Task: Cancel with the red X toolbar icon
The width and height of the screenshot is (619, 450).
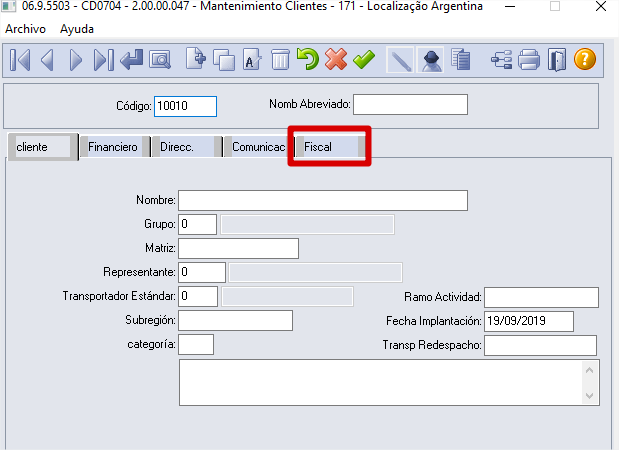Action: pos(336,59)
